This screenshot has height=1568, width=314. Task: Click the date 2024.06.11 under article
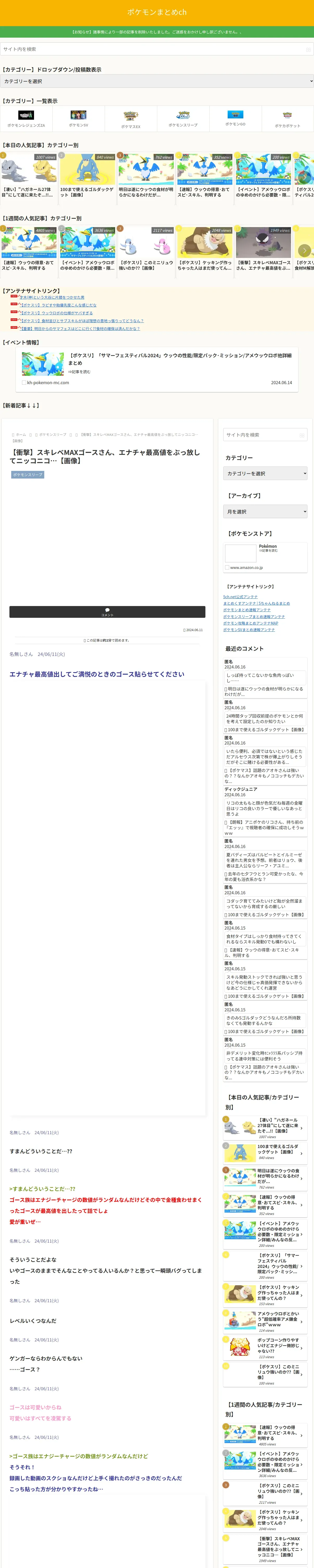point(194,630)
